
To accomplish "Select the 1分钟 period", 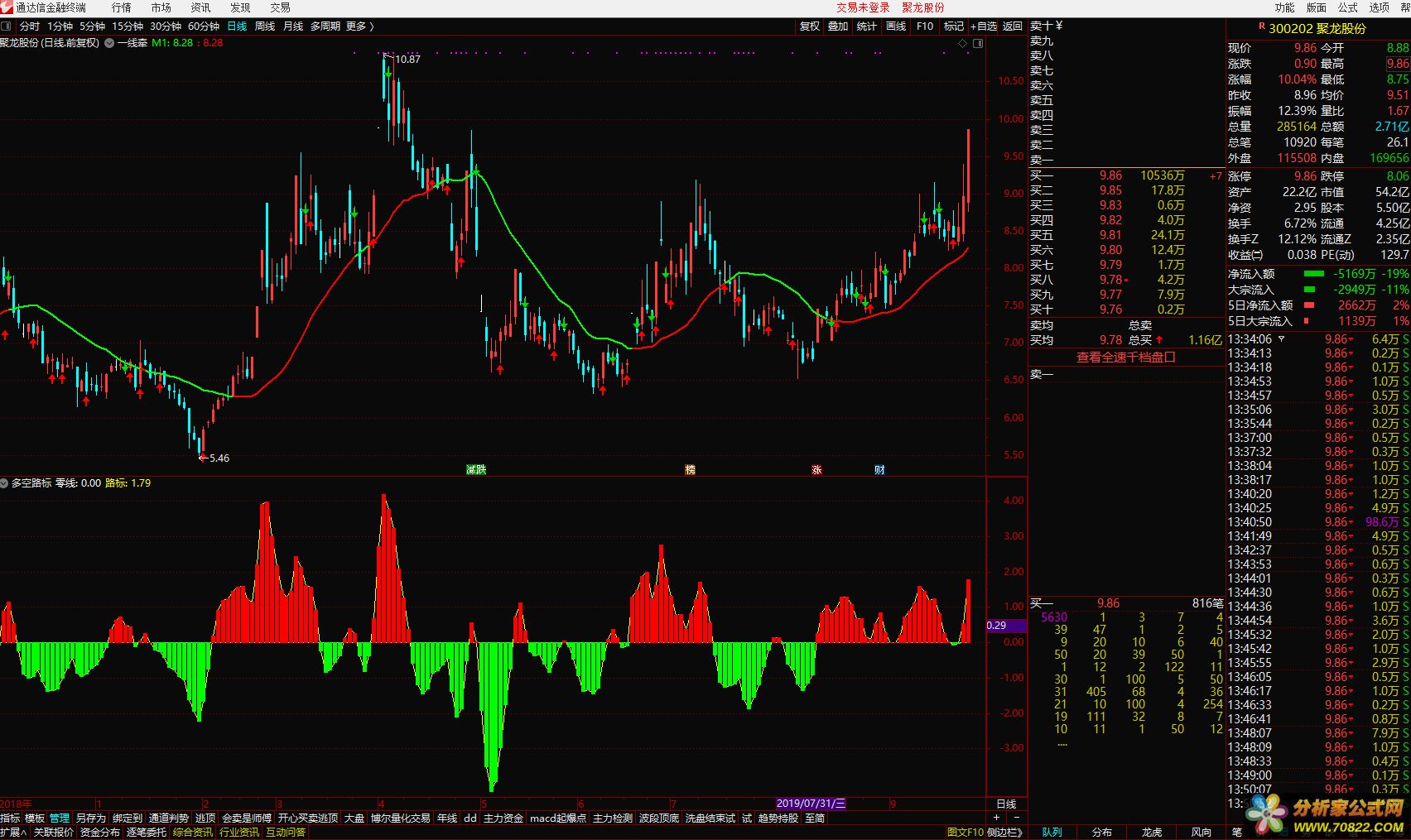I will 60,26.
